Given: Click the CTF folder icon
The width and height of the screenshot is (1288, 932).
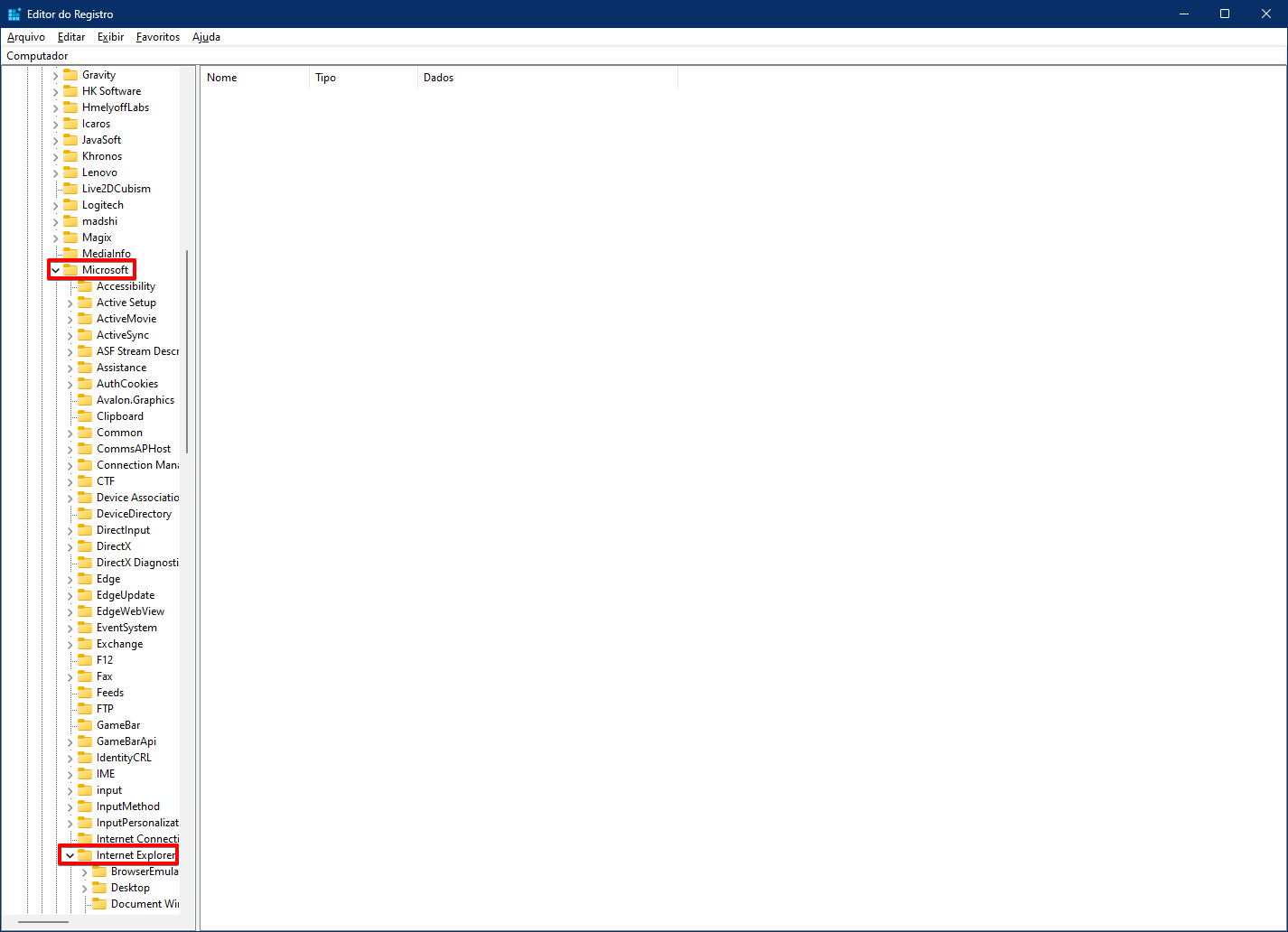Looking at the screenshot, I should coord(85,481).
